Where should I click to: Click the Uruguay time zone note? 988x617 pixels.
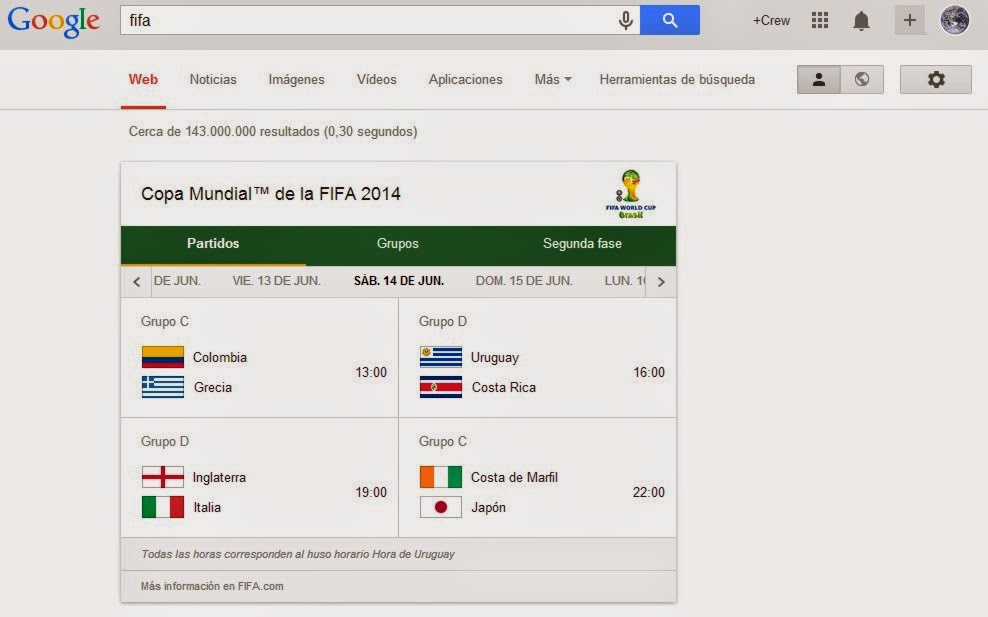(x=297, y=555)
